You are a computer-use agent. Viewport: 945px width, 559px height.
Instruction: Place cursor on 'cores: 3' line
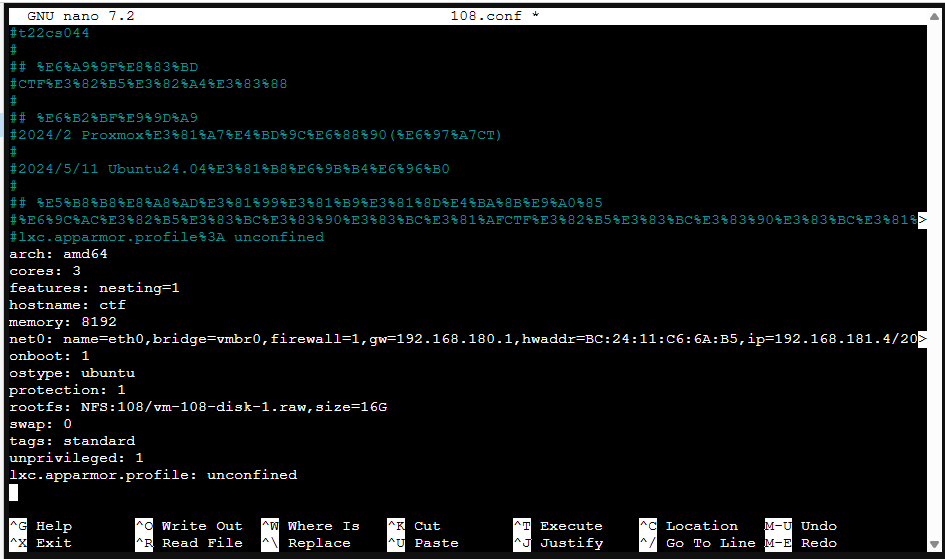point(45,271)
